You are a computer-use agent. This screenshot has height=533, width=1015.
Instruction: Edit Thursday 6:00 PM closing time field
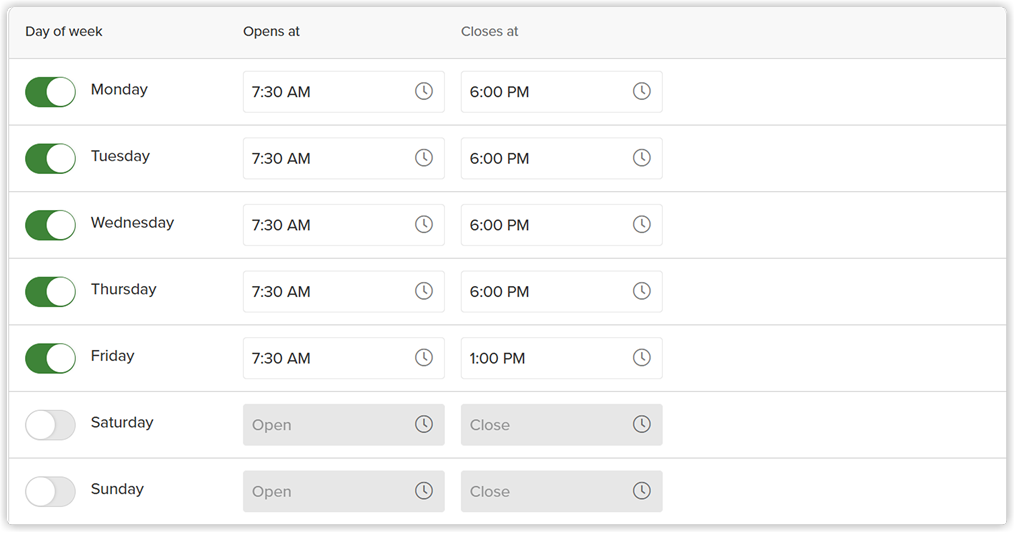coord(562,292)
